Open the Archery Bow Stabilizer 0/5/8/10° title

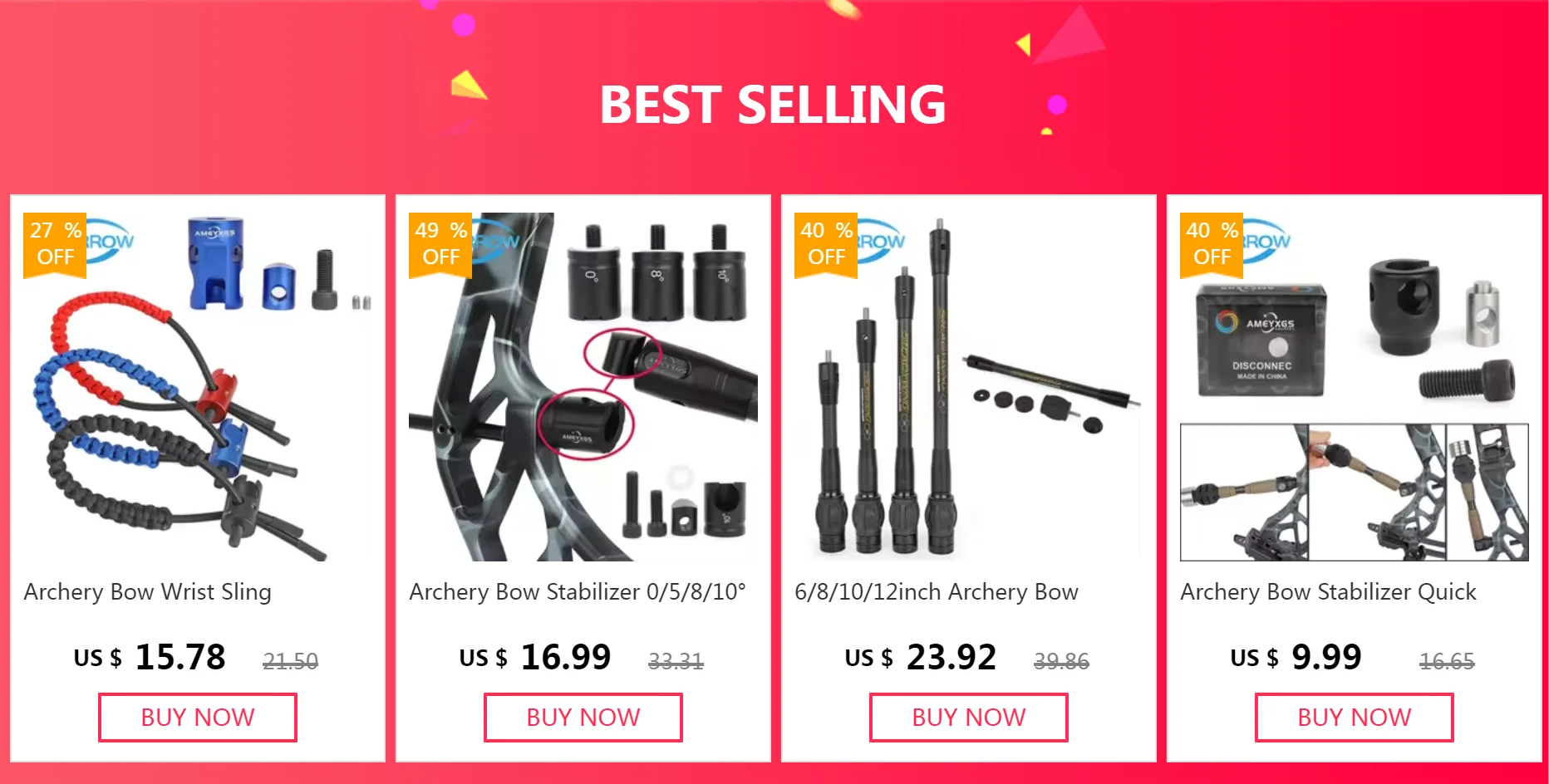(578, 592)
